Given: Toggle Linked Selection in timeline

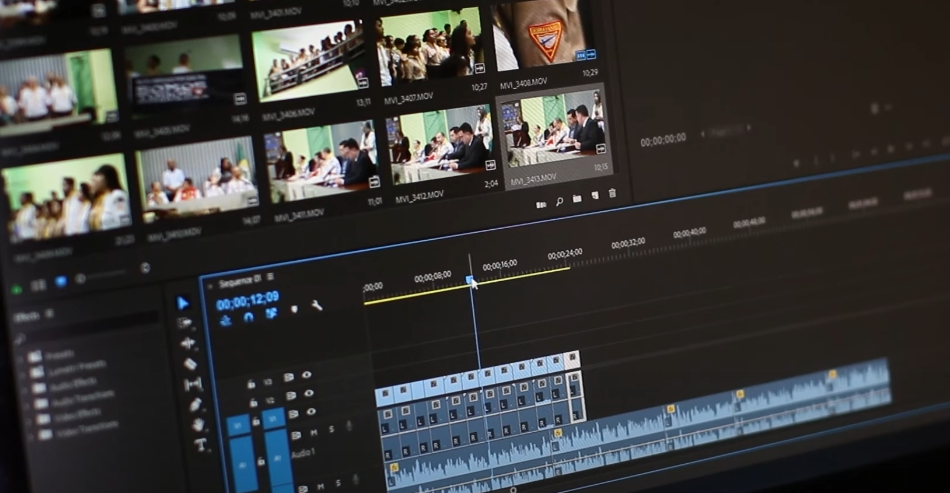Looking at the screenshot, I should pos(271,313).
